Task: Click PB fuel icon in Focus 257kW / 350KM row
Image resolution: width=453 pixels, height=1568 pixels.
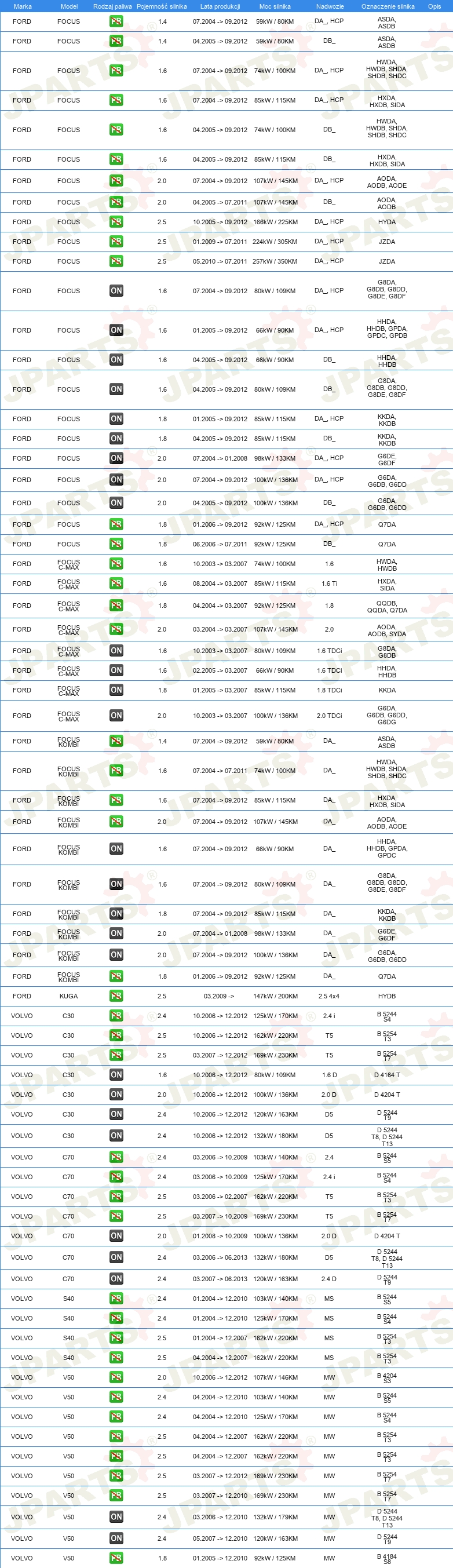Action: pos(116,261)
